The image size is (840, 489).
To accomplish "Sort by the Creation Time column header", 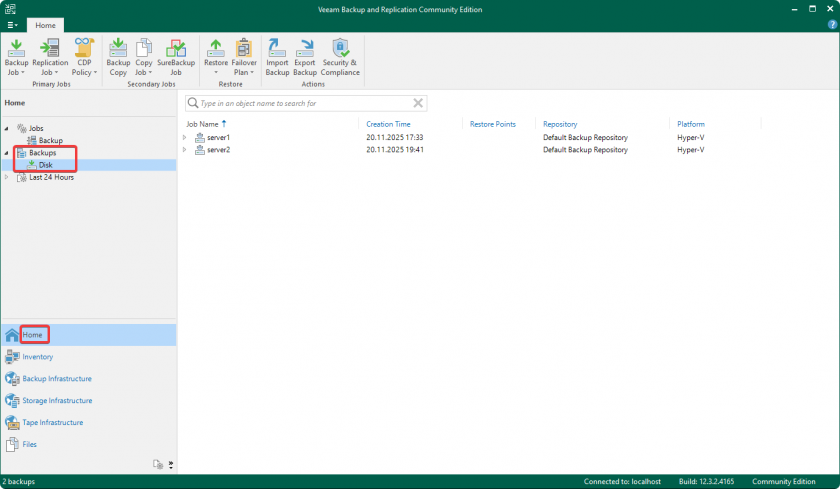I will point(388,124).
